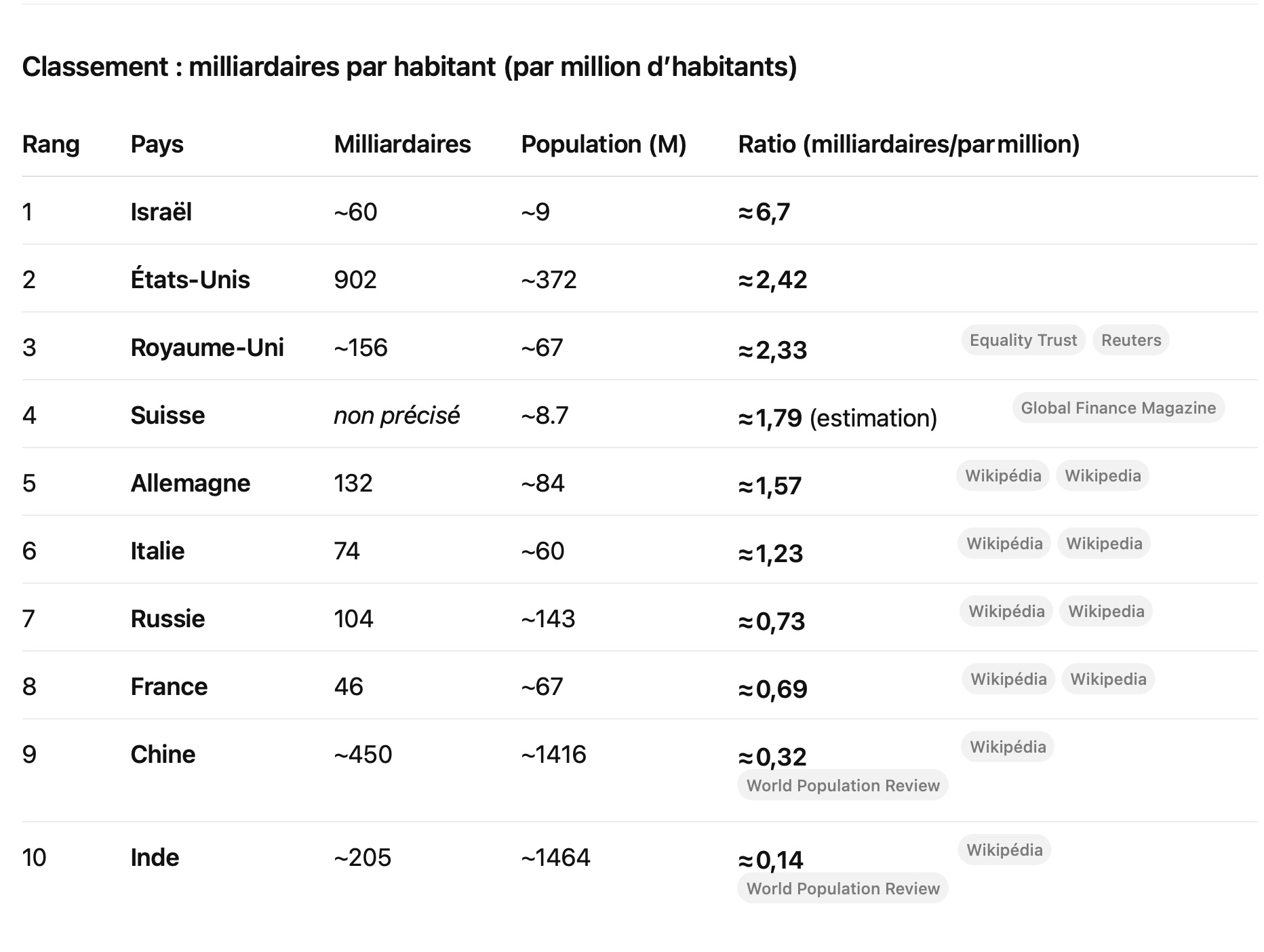Click the Classement table title heading
The height and width of the screenshot is (952, 1264).
(409, 67)
